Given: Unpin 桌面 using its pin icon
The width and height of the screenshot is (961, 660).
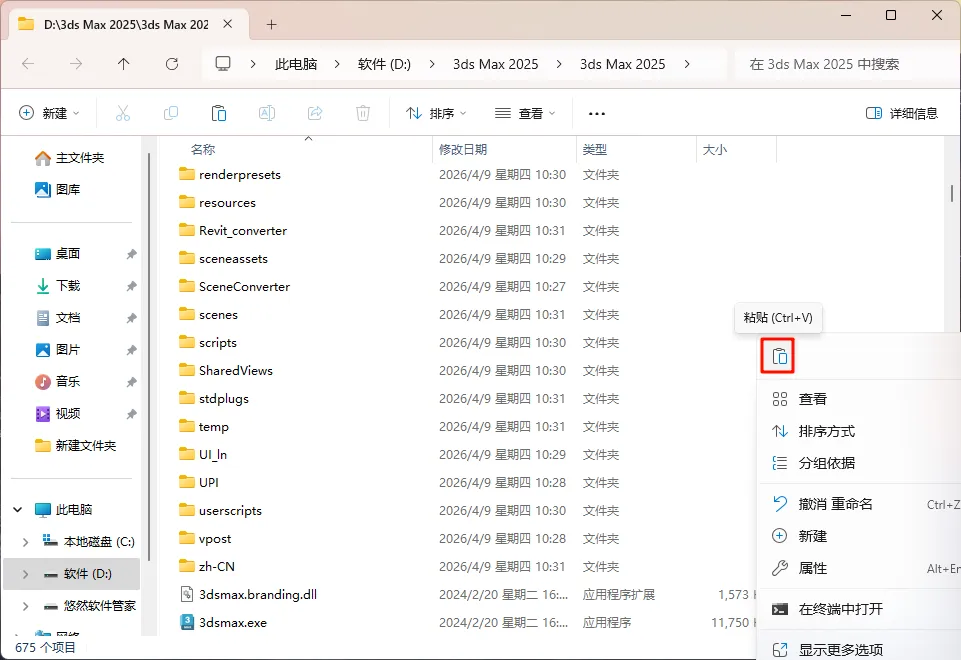Looking at the screenshot, I should [131, 254].
